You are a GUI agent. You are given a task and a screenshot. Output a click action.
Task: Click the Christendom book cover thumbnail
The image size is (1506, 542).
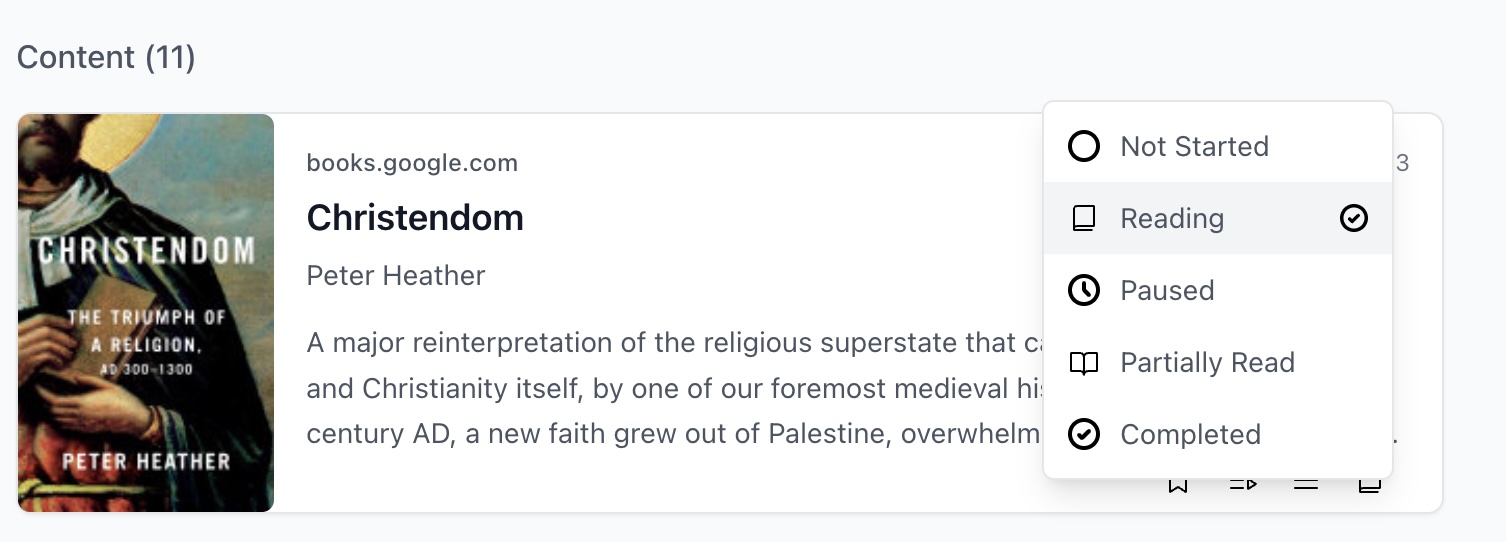(x=146, y=313)
